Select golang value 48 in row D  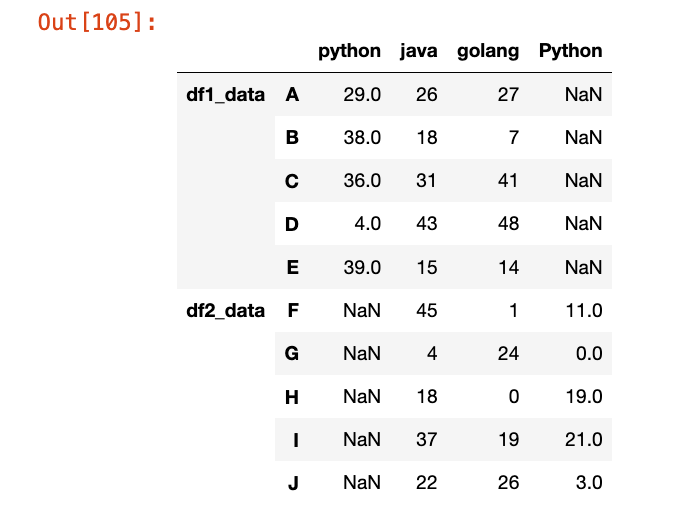tap(508, 224)
